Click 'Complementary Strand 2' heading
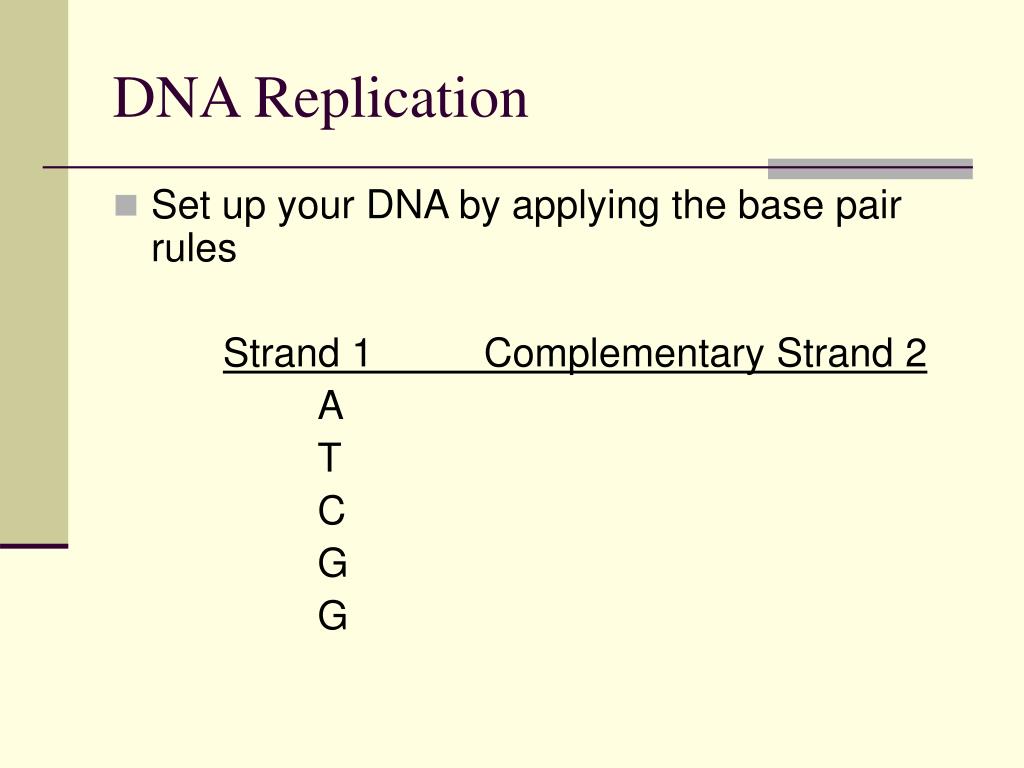The image size is (1024, 768). (x=705, y=355)
